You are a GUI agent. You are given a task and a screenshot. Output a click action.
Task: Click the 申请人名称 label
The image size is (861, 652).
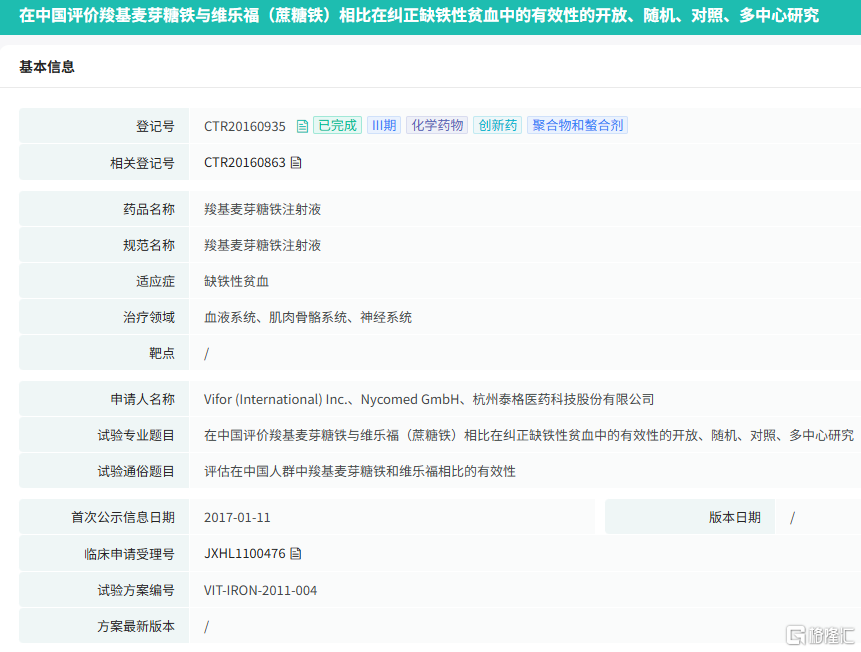coord(143,399)
